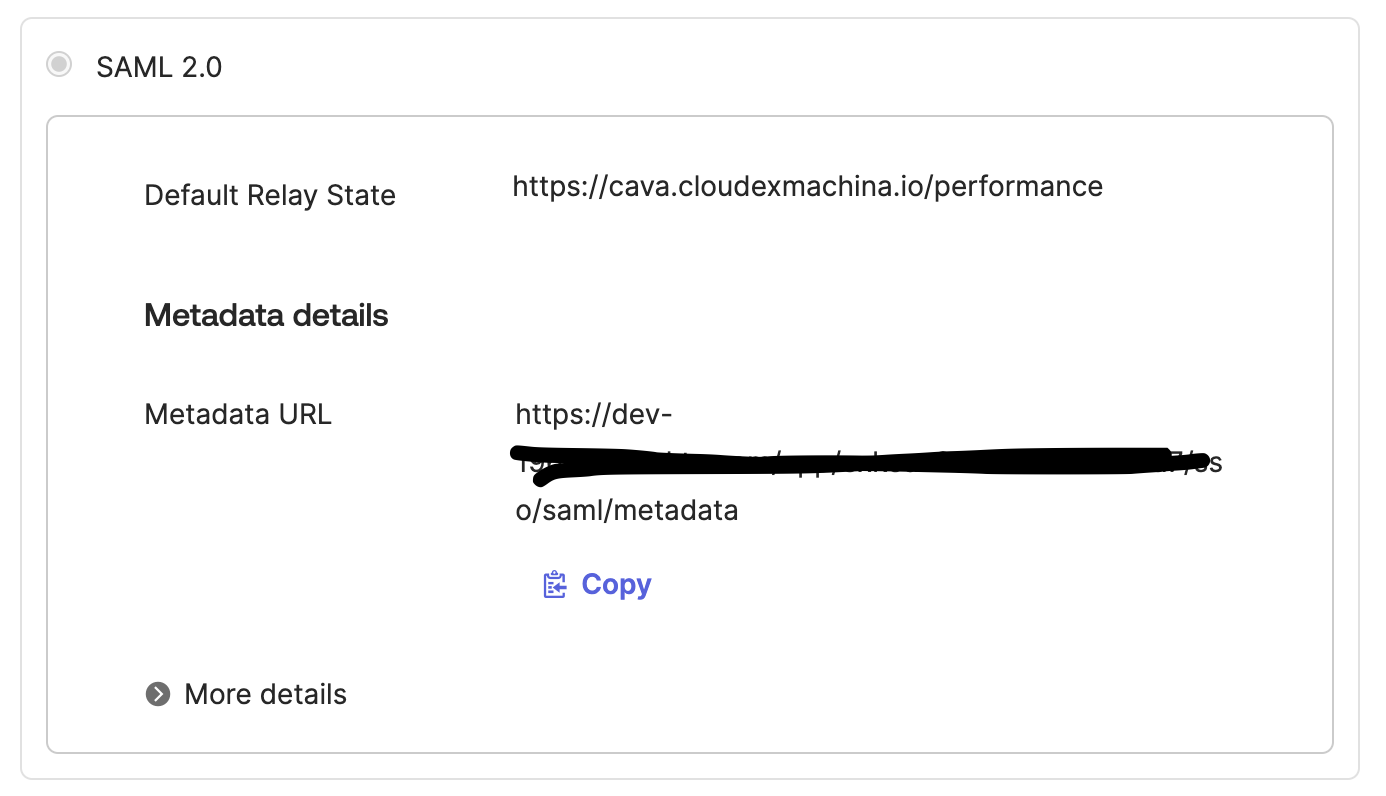
Task: Select the Default Relay State label
Action: point(270,195)
